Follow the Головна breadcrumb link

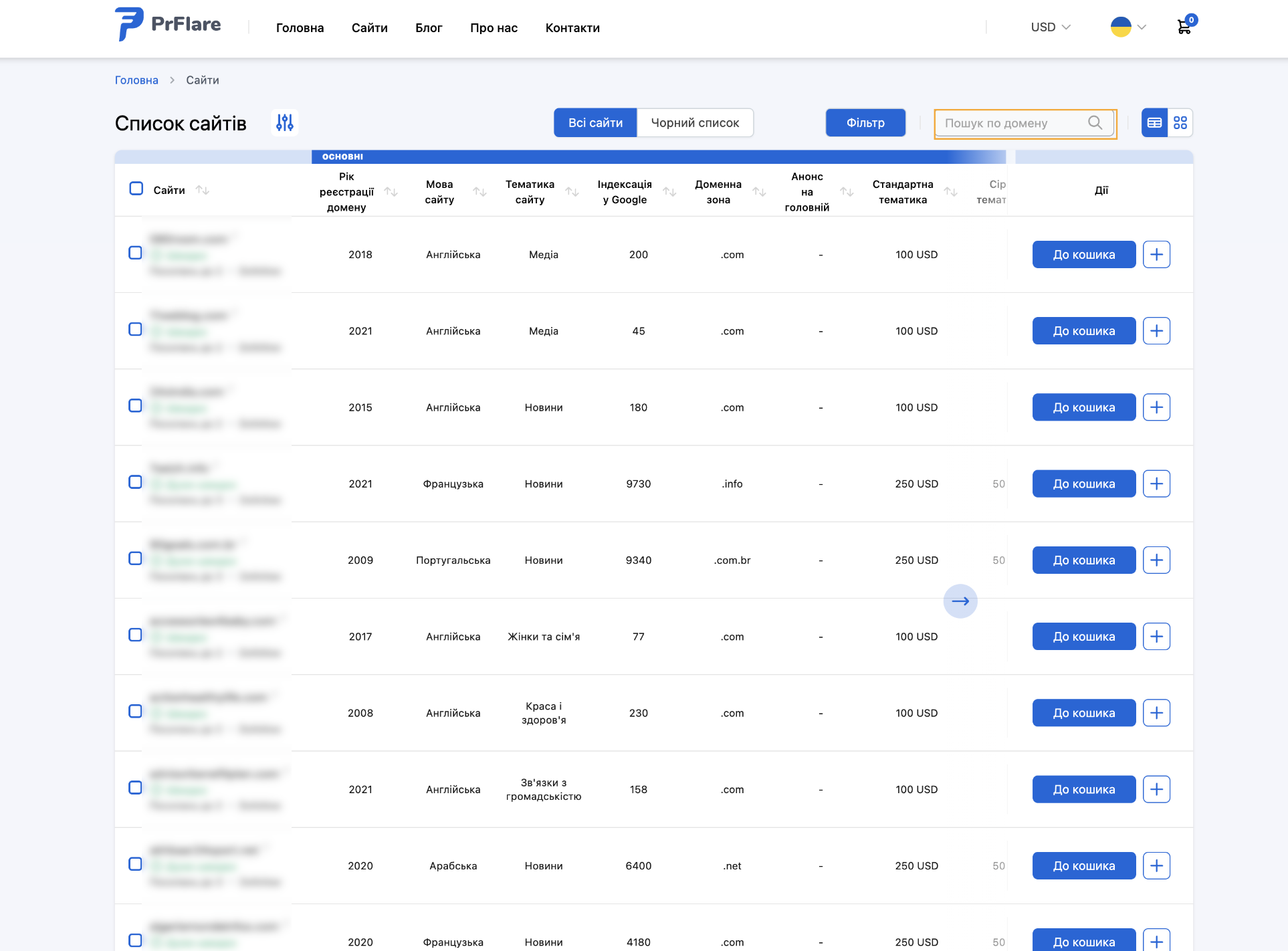point(136,80)
